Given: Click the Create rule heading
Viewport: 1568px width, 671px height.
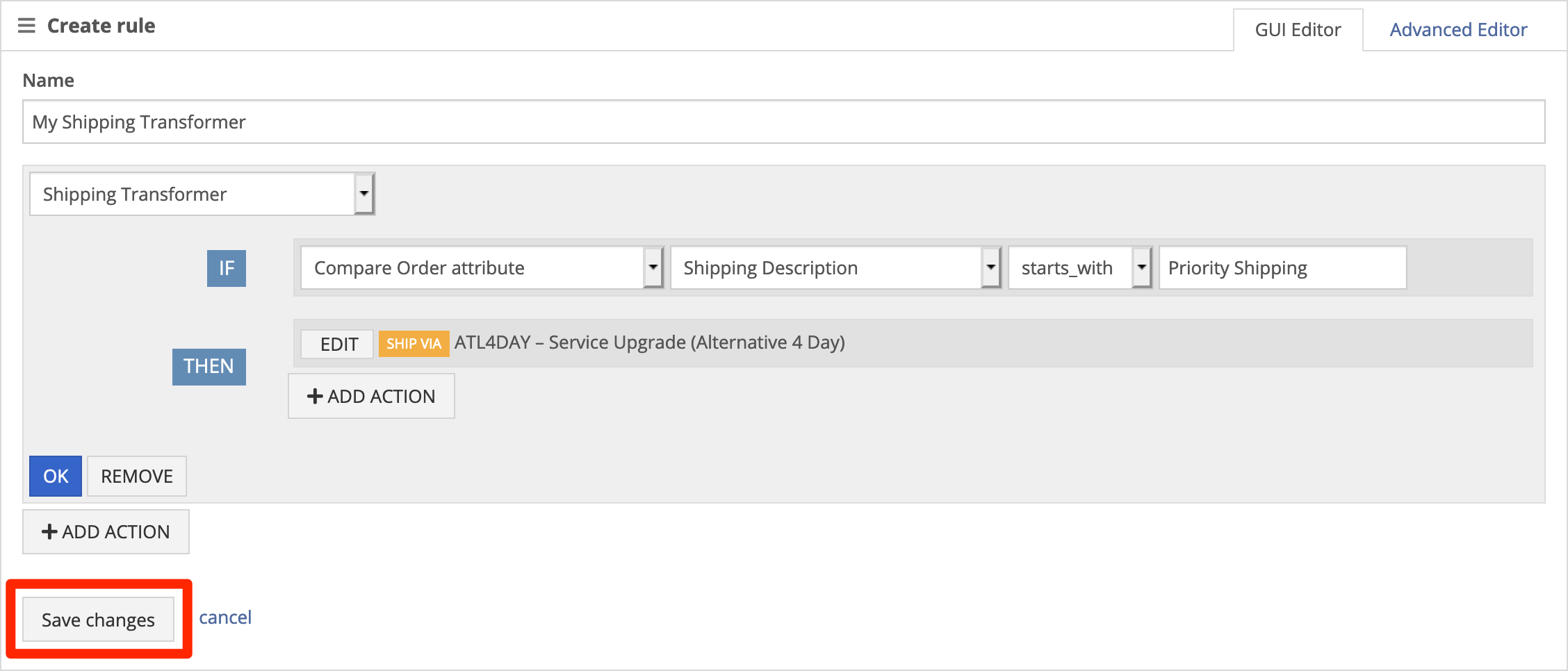Looking at the screenshot, I should tap(101, 26).
